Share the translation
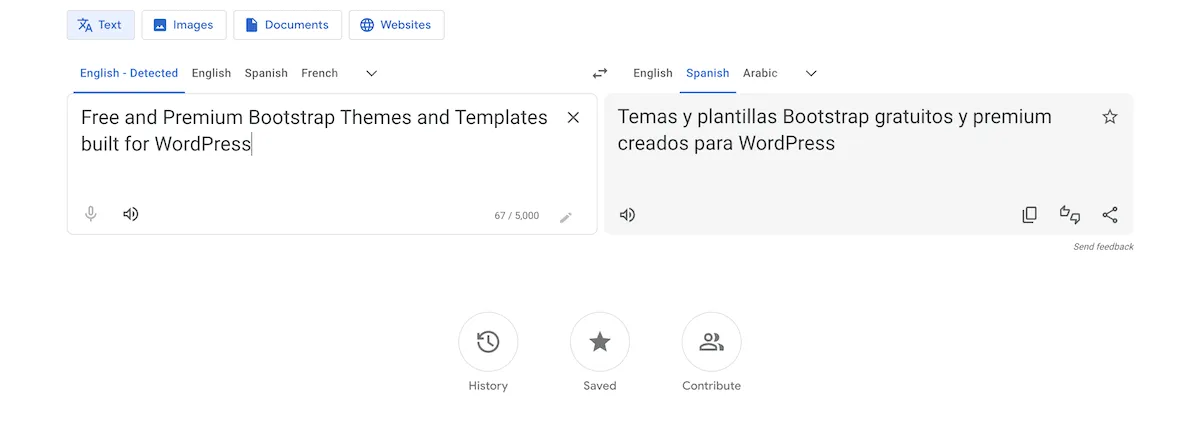This screenshot has width=1200, height=423. click(x=1110, y=215)
